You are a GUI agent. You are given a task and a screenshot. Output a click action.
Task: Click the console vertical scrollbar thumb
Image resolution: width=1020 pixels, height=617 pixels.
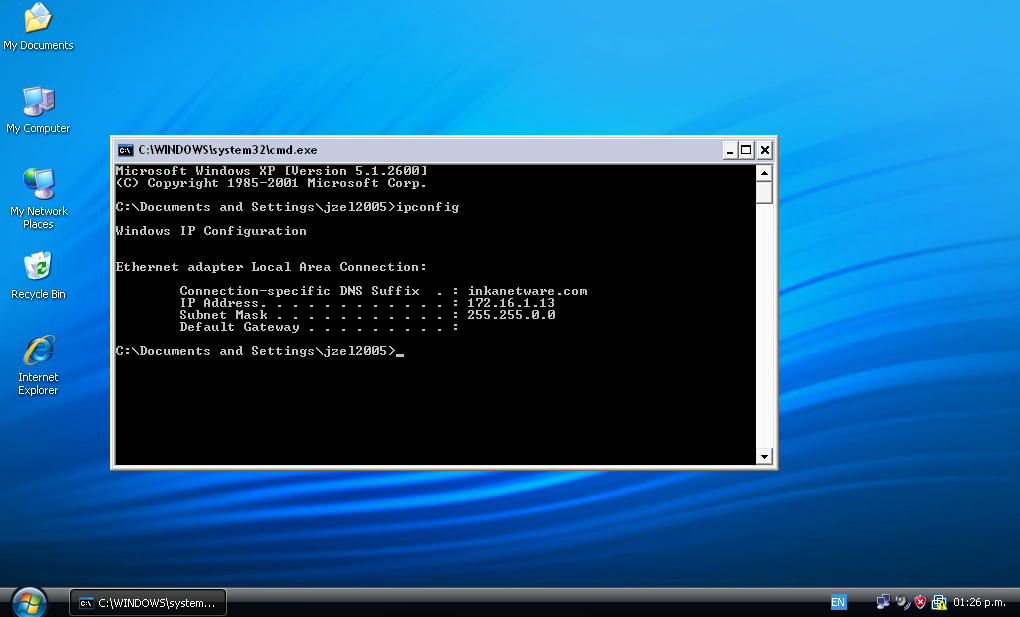coord(764,192)
